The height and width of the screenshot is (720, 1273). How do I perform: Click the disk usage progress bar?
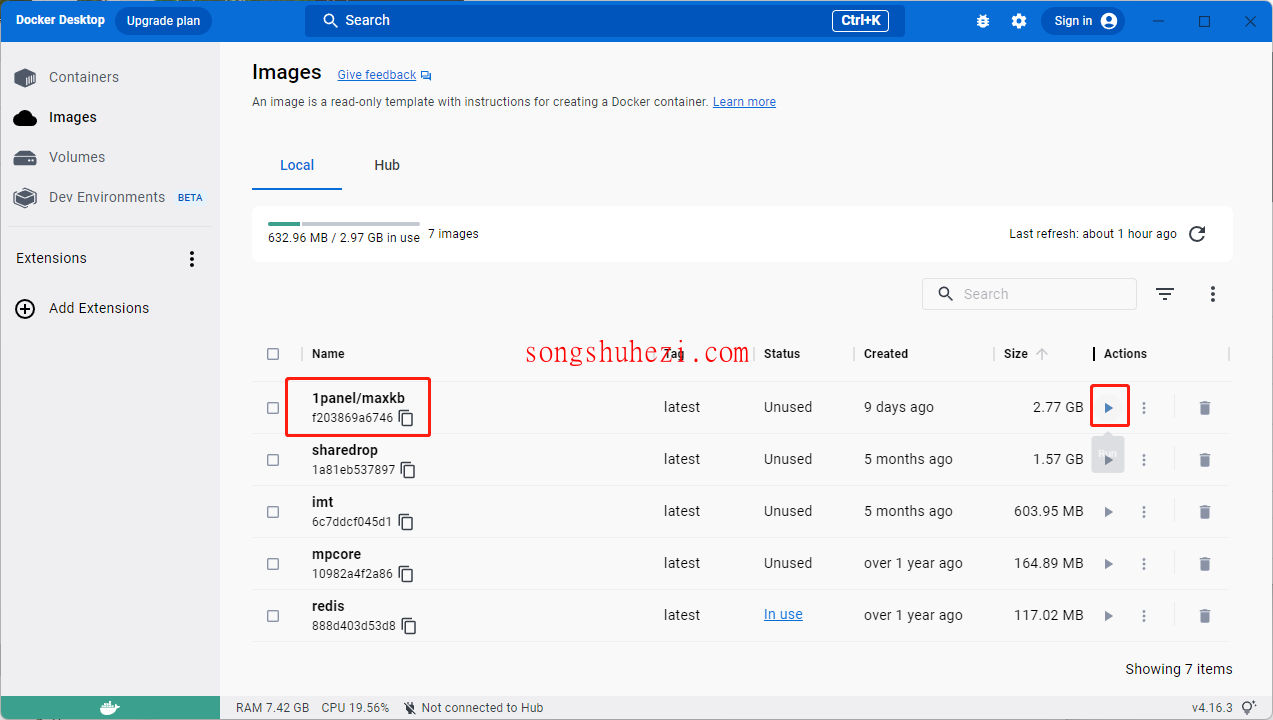(x=344, y=224)
